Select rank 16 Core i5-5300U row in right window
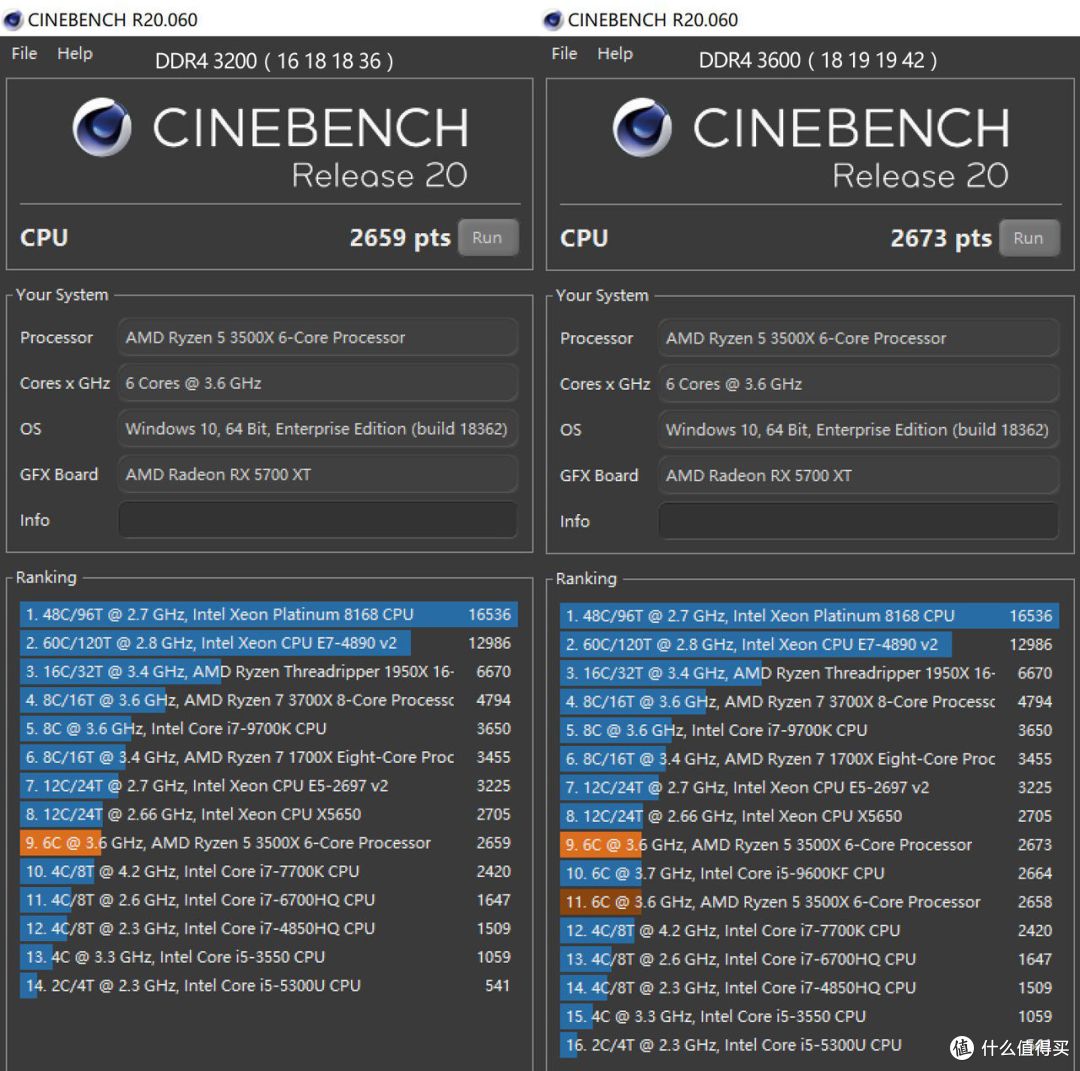 point(809,1045)
